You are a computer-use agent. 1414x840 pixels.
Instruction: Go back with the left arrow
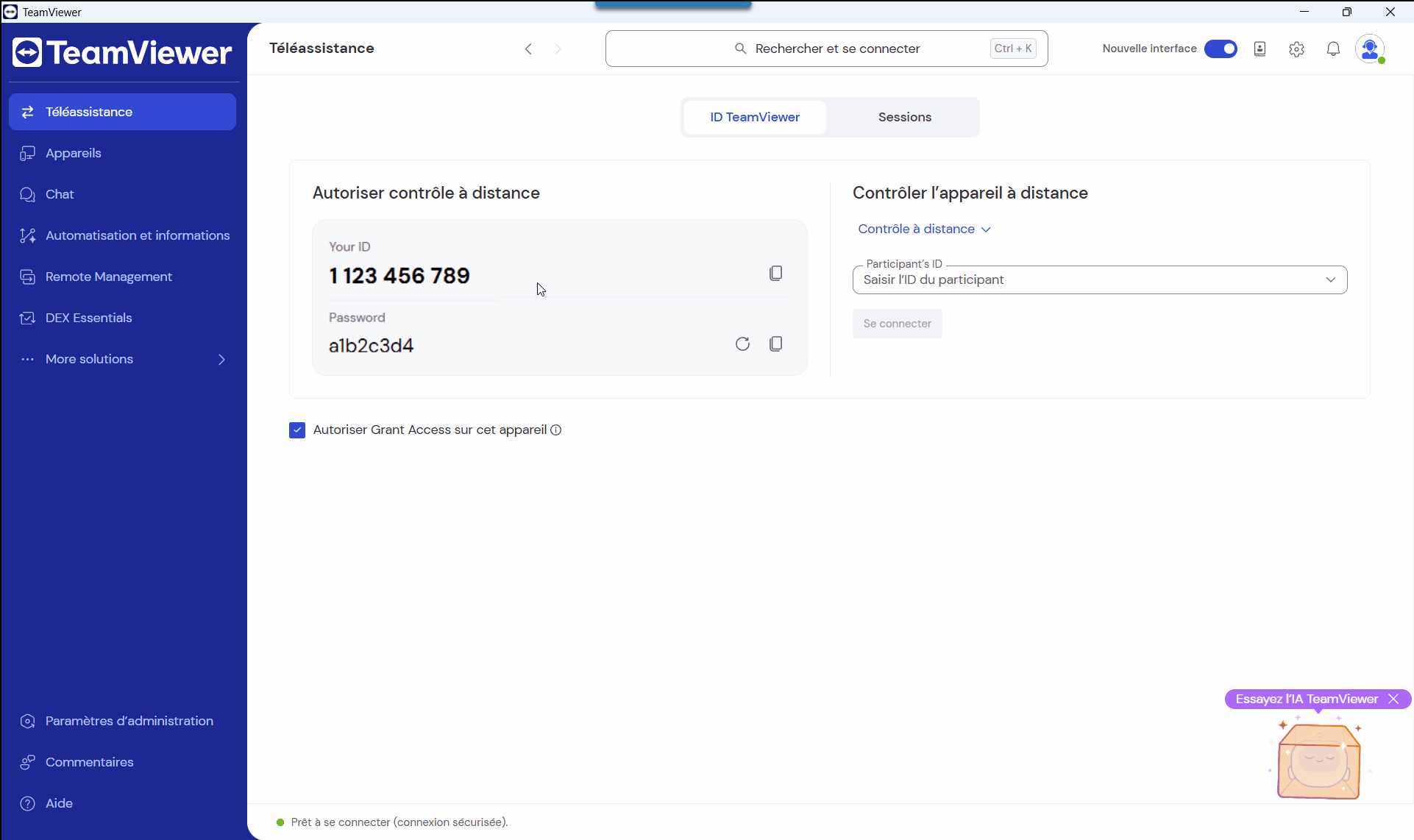tap(528, 49)
